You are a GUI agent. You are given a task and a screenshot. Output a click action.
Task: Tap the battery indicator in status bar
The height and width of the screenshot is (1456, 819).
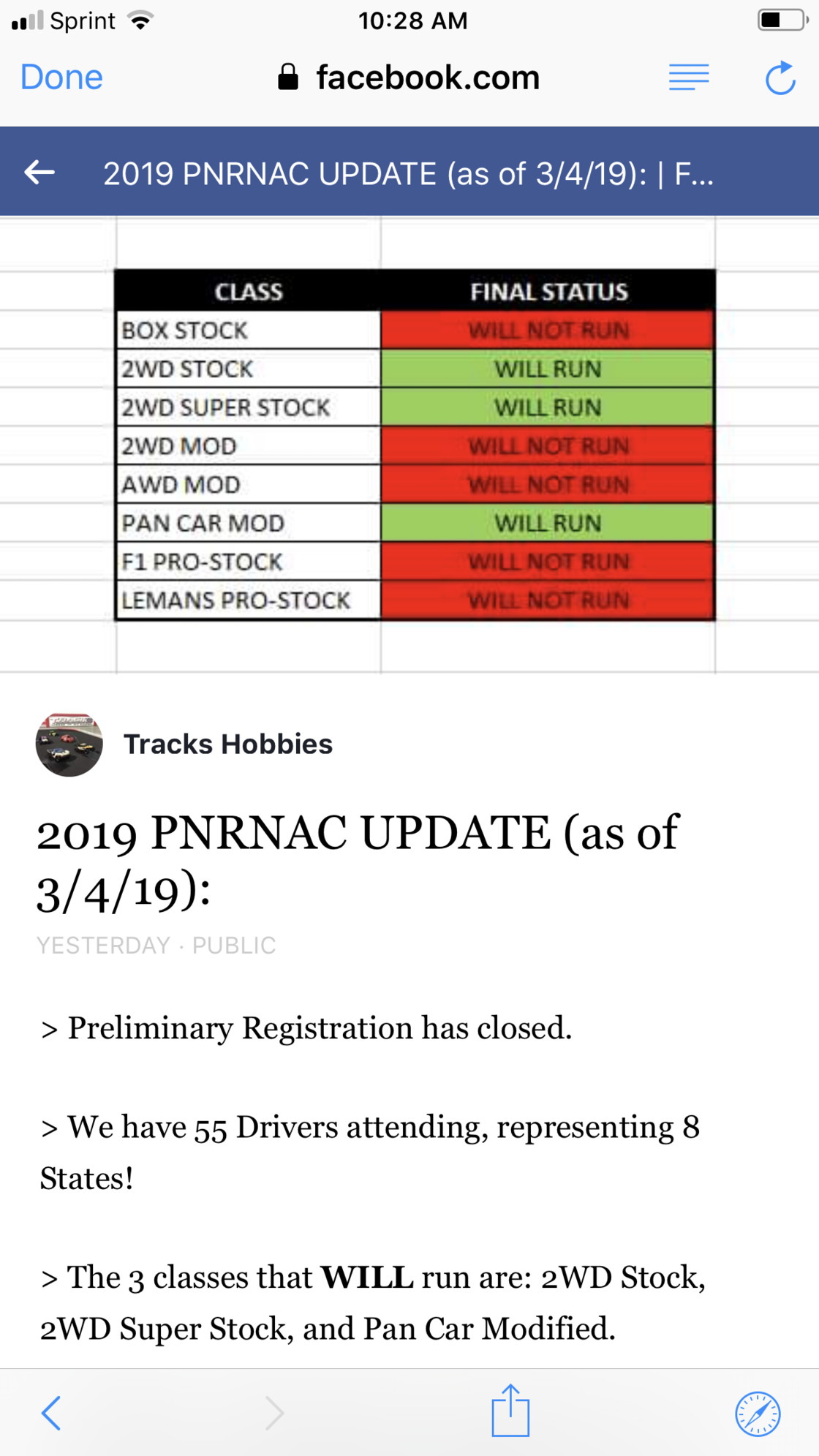[x=782, y=20]
